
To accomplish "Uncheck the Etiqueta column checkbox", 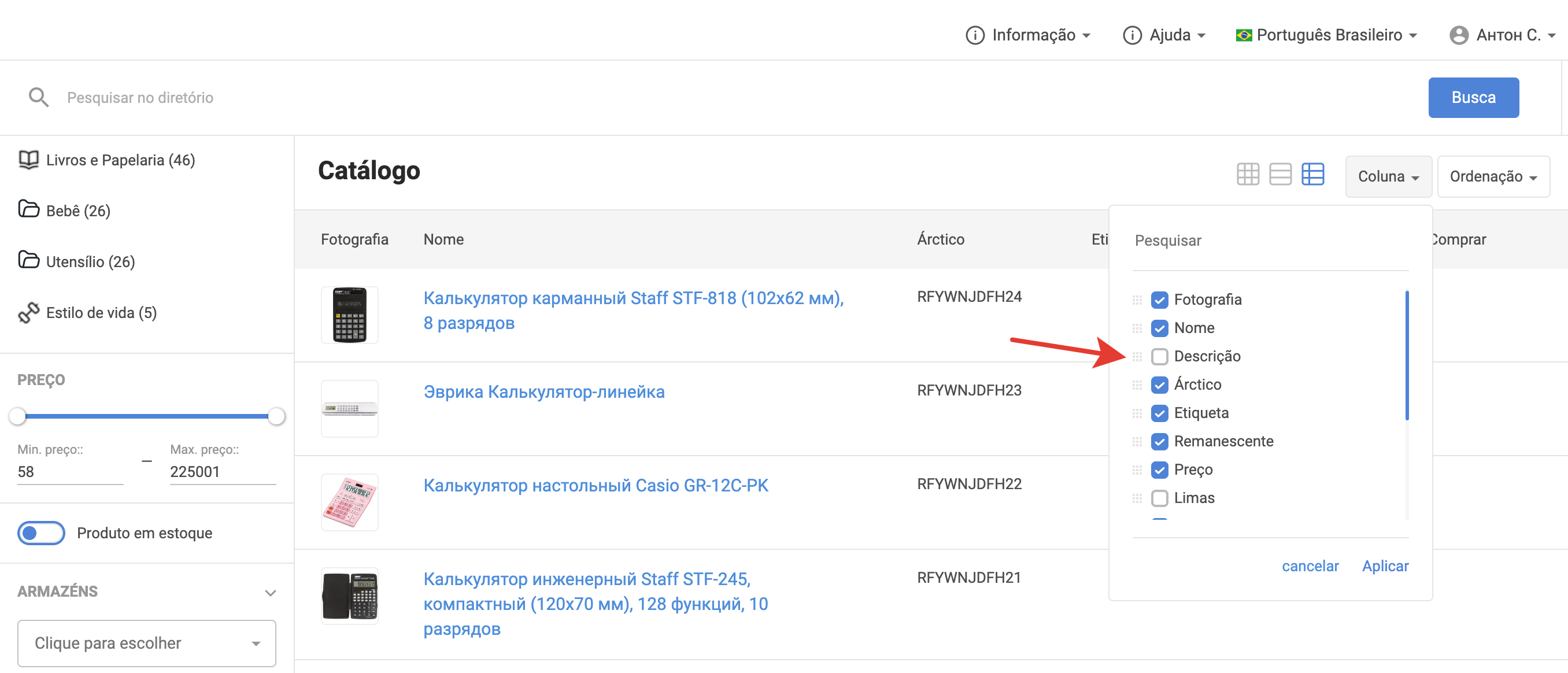I will [x=1159, y=413].
